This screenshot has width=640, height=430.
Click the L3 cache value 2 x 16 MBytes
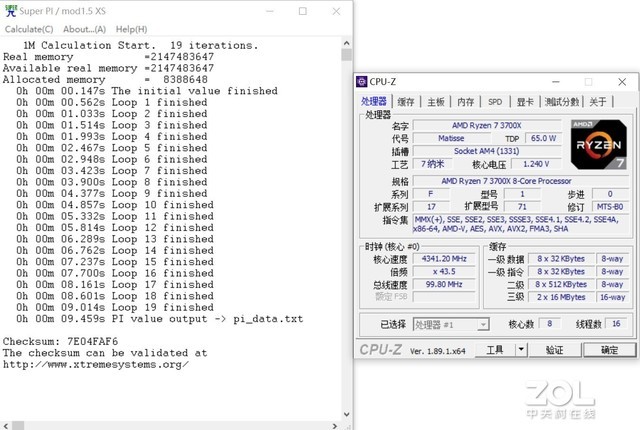[x=561, y=297]
